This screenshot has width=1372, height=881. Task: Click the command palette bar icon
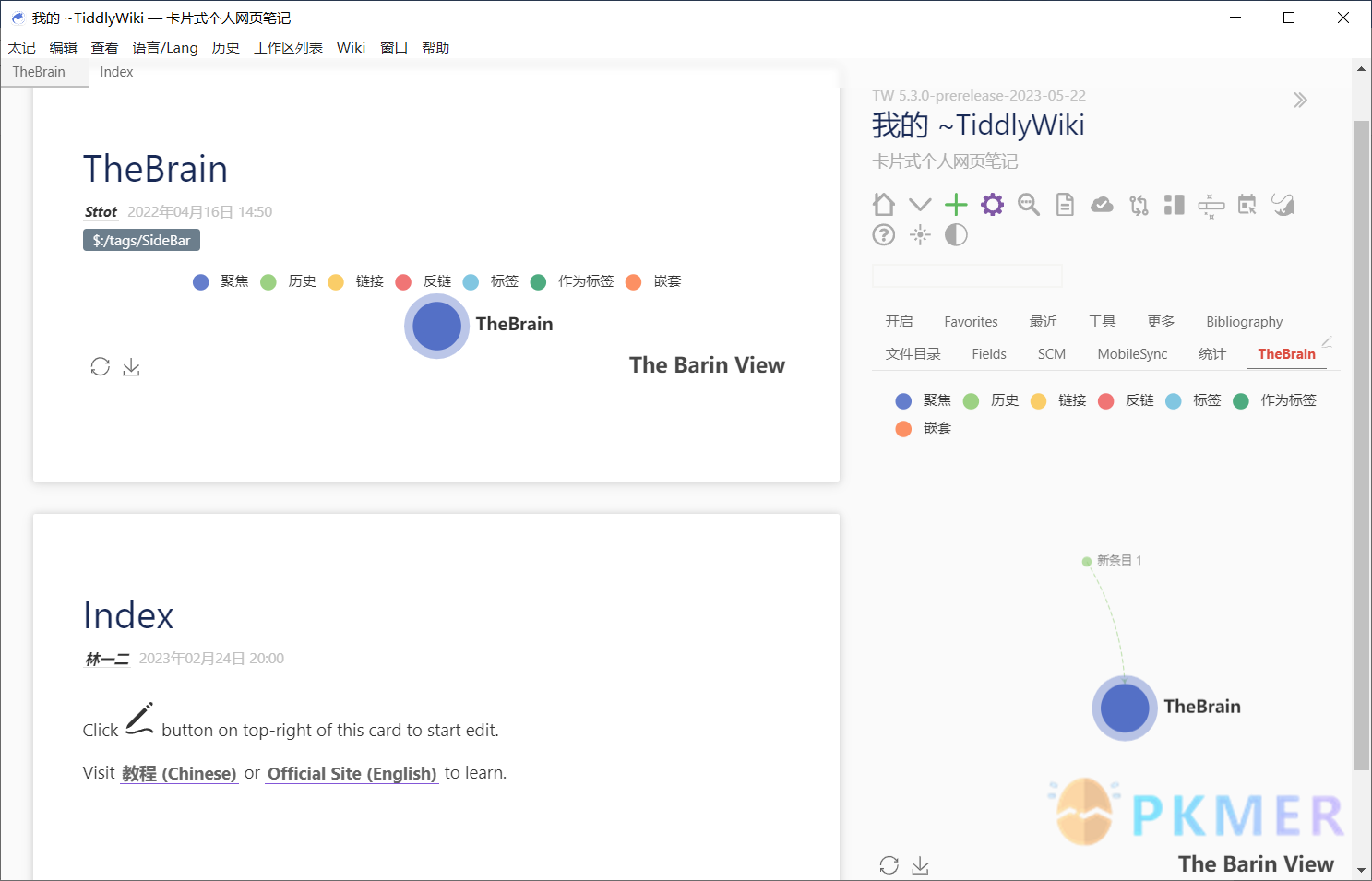[1211, 206]
